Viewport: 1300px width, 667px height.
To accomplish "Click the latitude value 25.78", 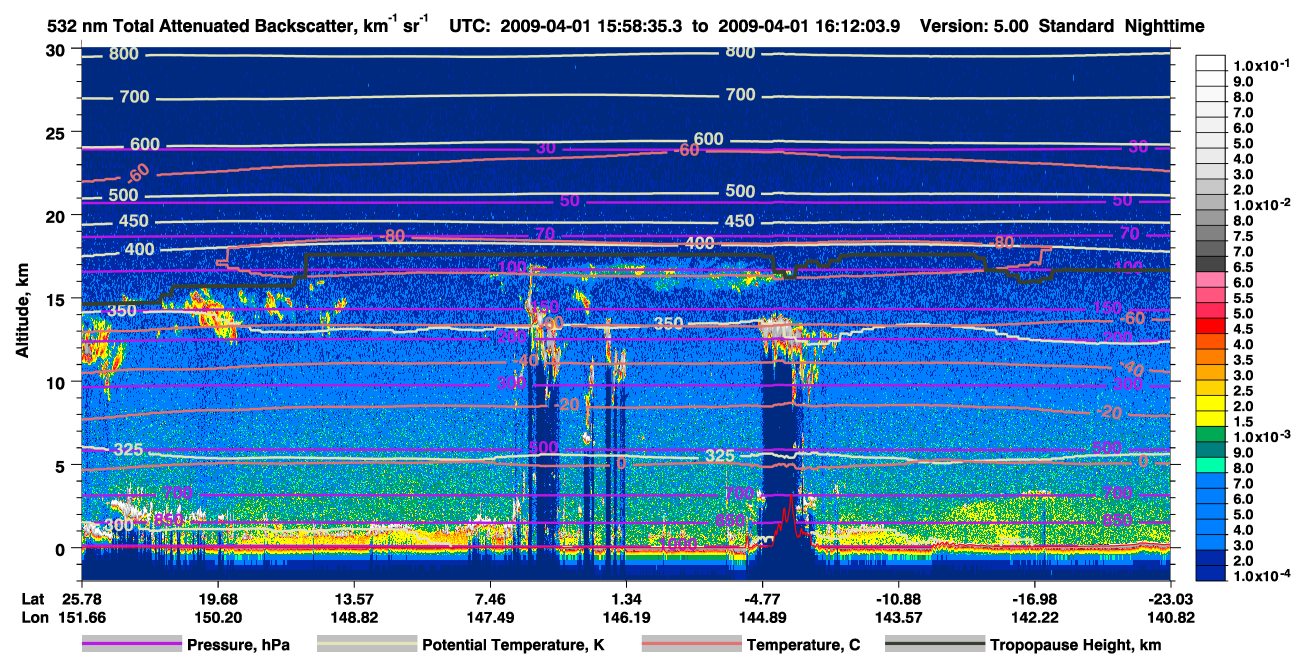I will tap(83, 599).
